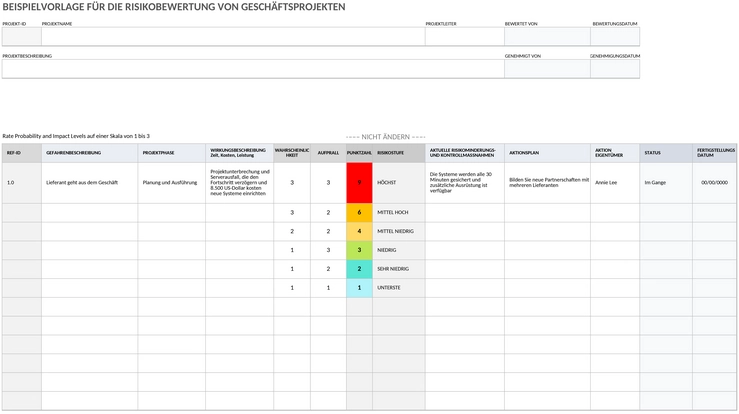739x414 pixels.
Task: Select the GENEHMIGUNGSDATUM field
Action: point(615,69)
